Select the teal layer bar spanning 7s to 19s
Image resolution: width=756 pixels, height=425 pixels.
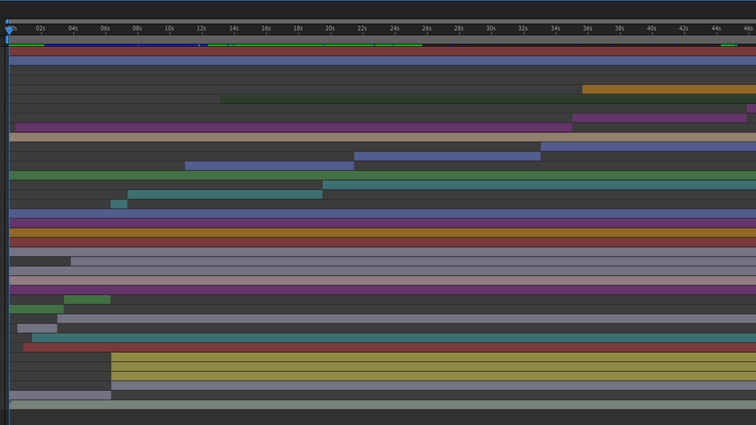click(x=225, y=194)
